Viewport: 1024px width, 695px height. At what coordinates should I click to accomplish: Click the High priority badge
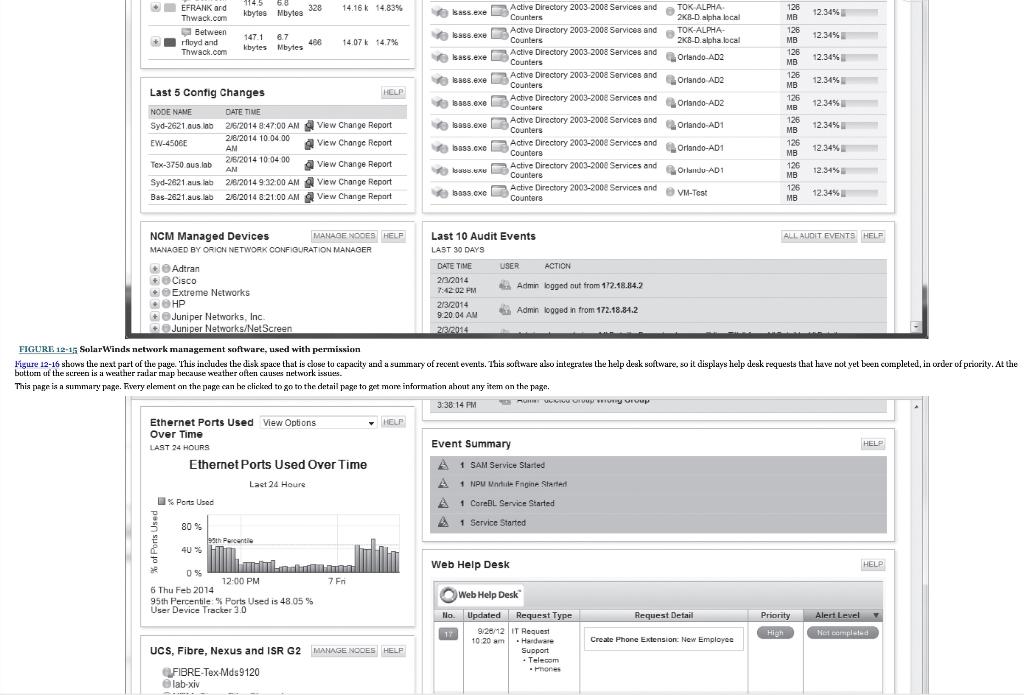pos(775,633)
